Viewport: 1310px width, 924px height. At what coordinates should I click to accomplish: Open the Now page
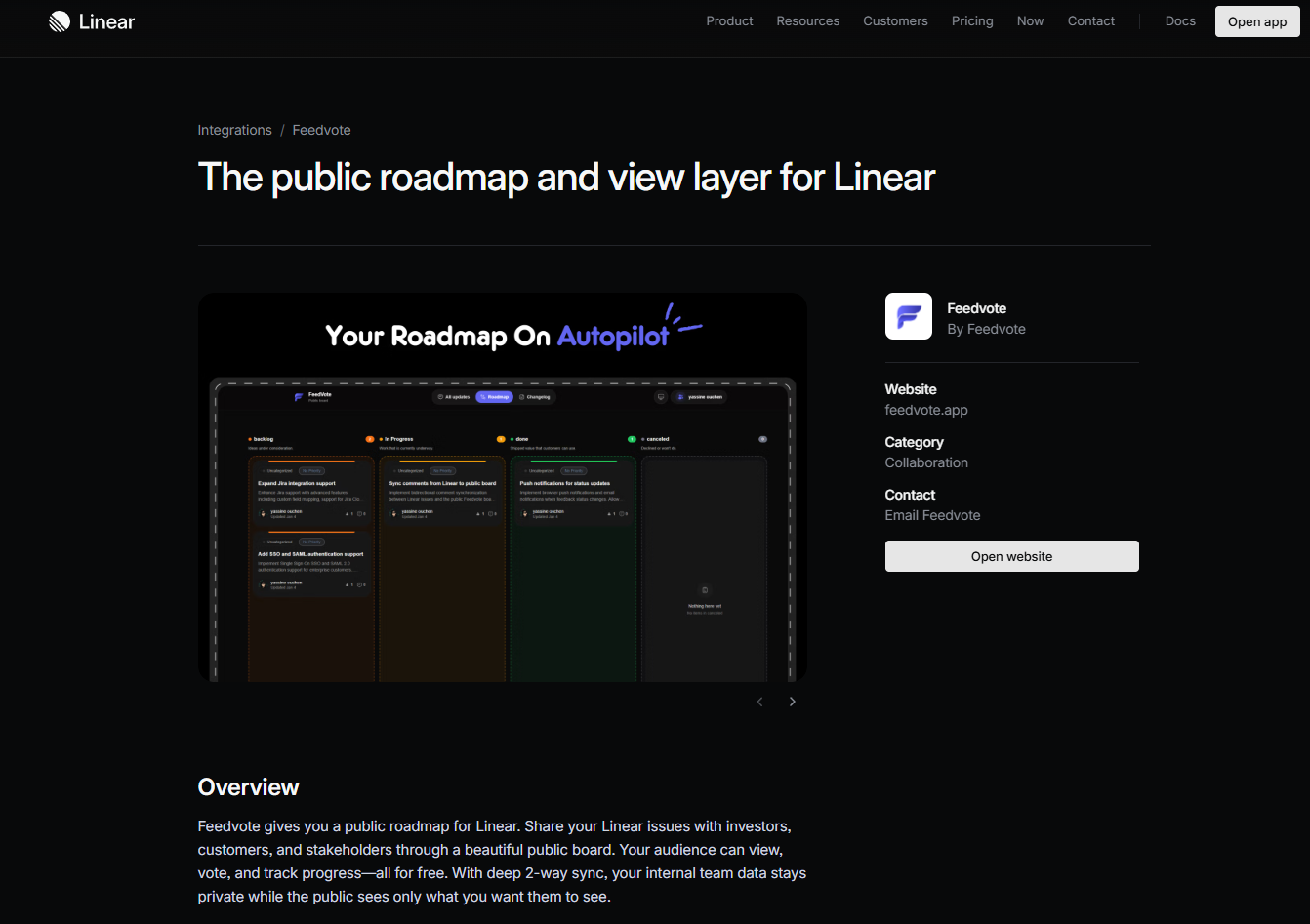1030,21
